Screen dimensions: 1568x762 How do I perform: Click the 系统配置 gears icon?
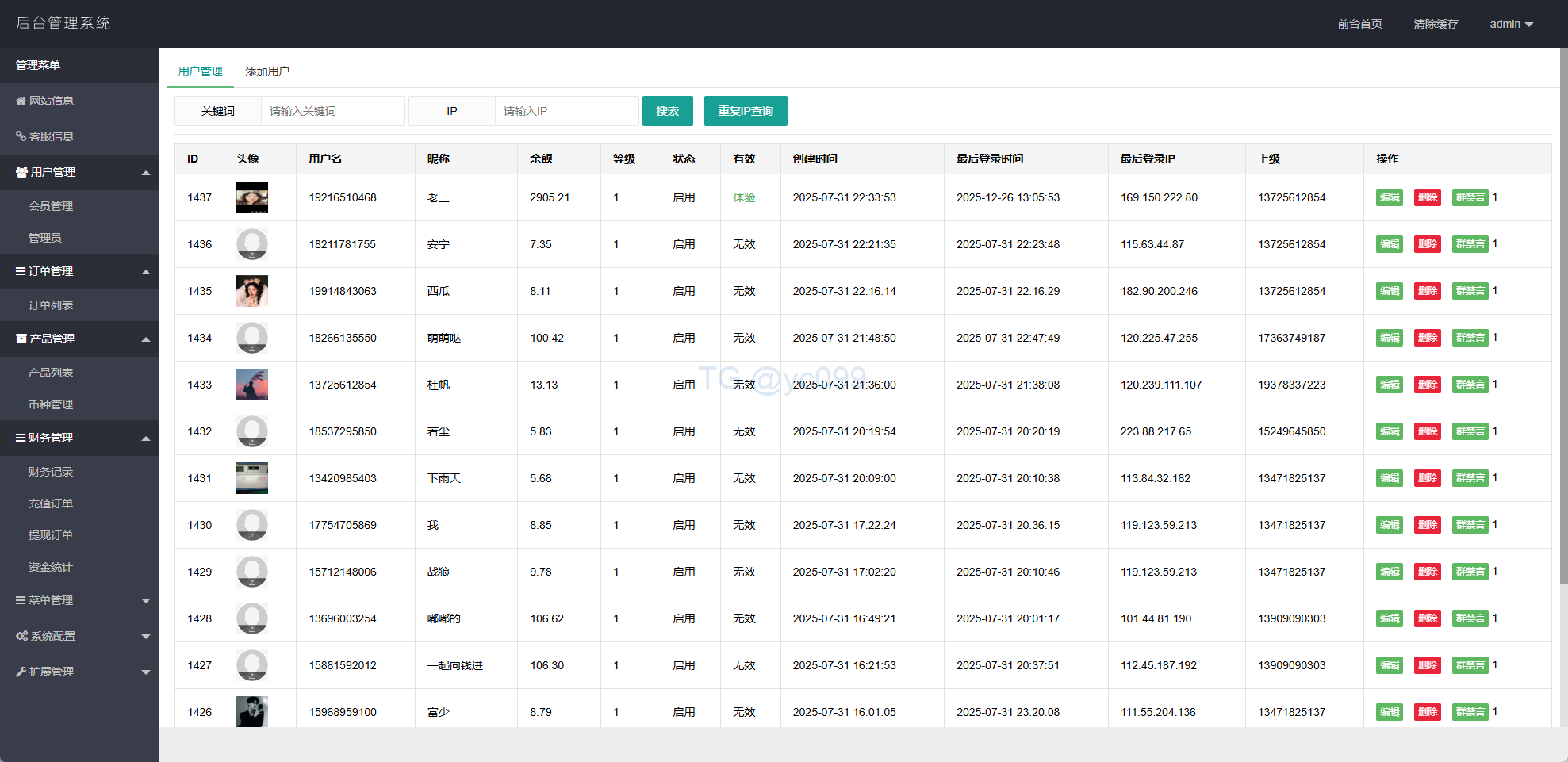(x=21, y=636)
